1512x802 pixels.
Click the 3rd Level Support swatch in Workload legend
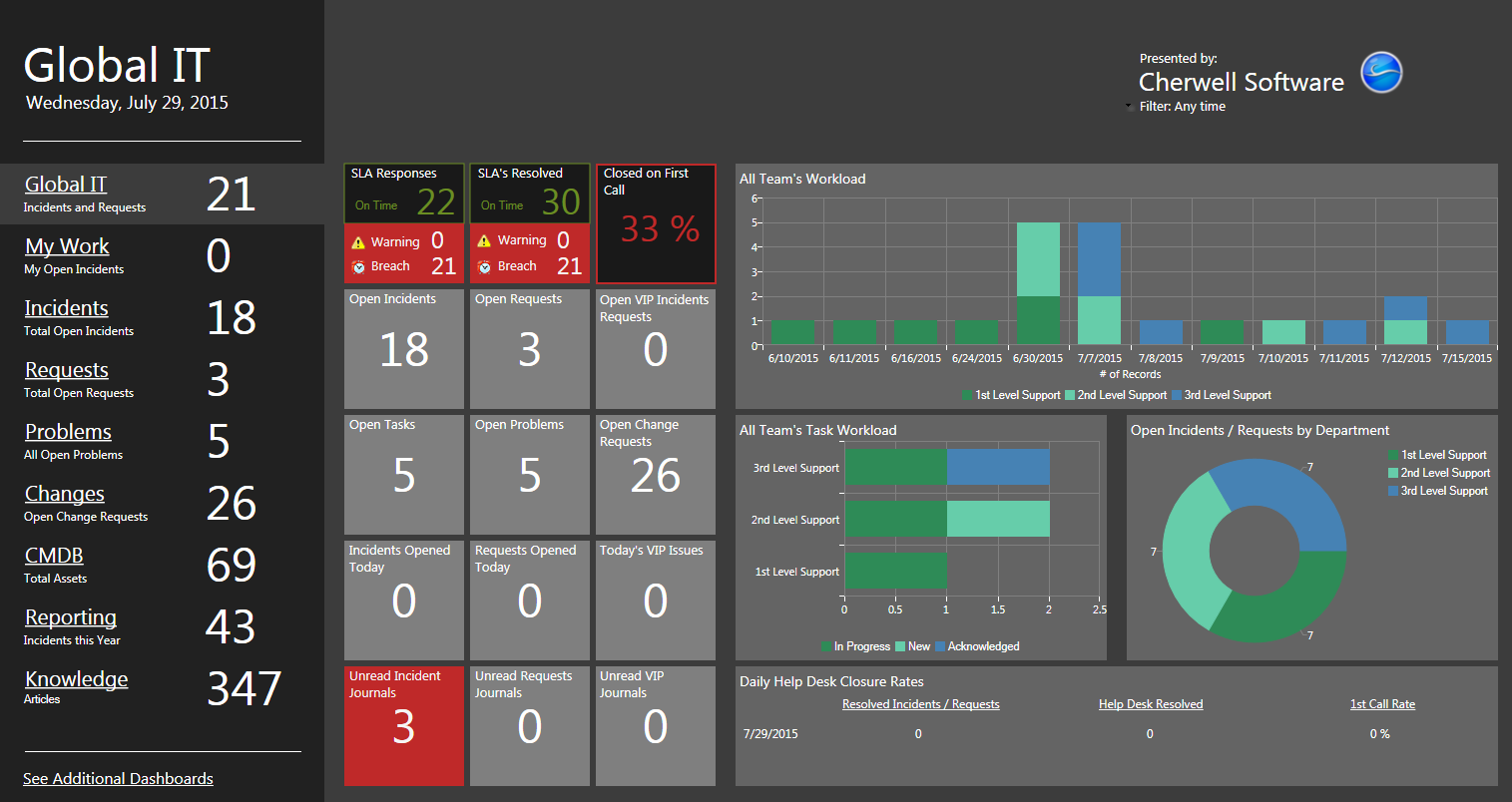(x=1177, y=395)
